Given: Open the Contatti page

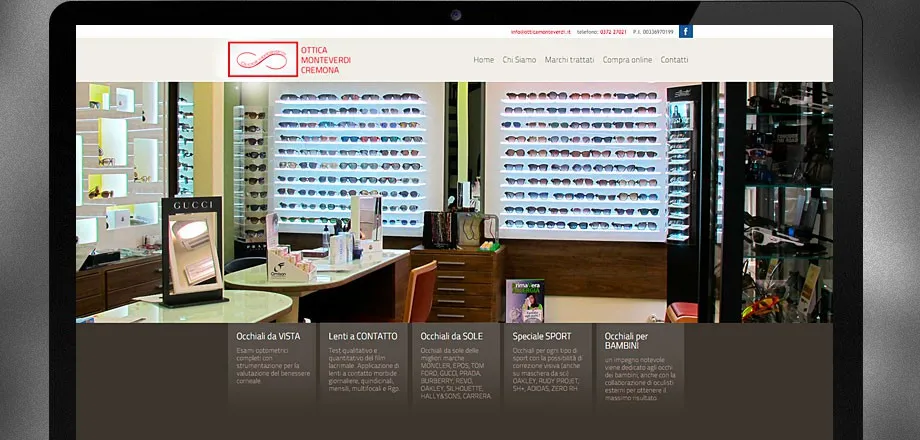Looking at the screenshot, I should pyautogui.click(x=674, y=60).
